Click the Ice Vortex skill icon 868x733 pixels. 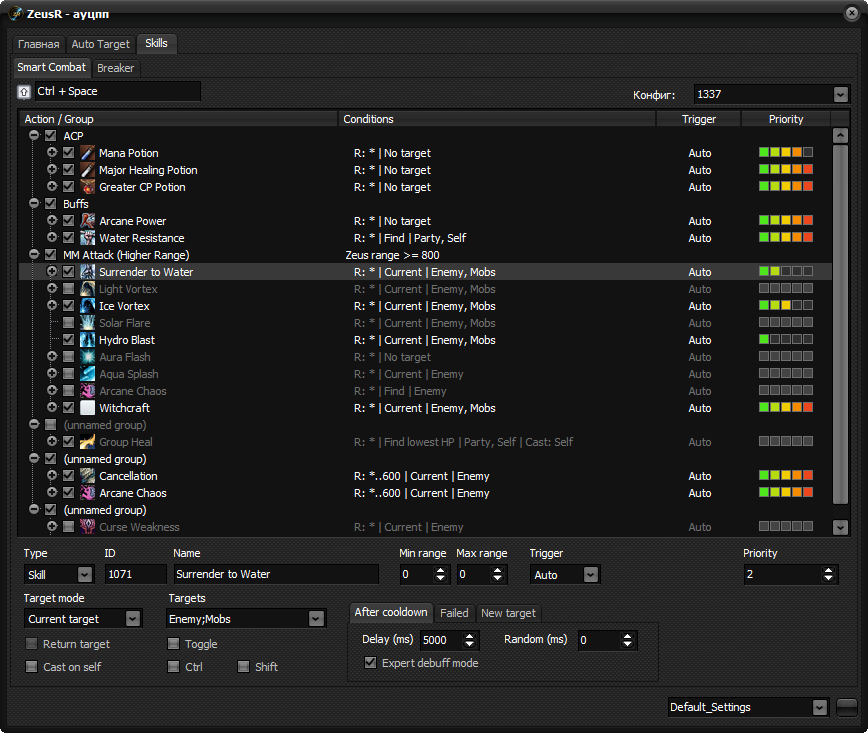point(87,306)
